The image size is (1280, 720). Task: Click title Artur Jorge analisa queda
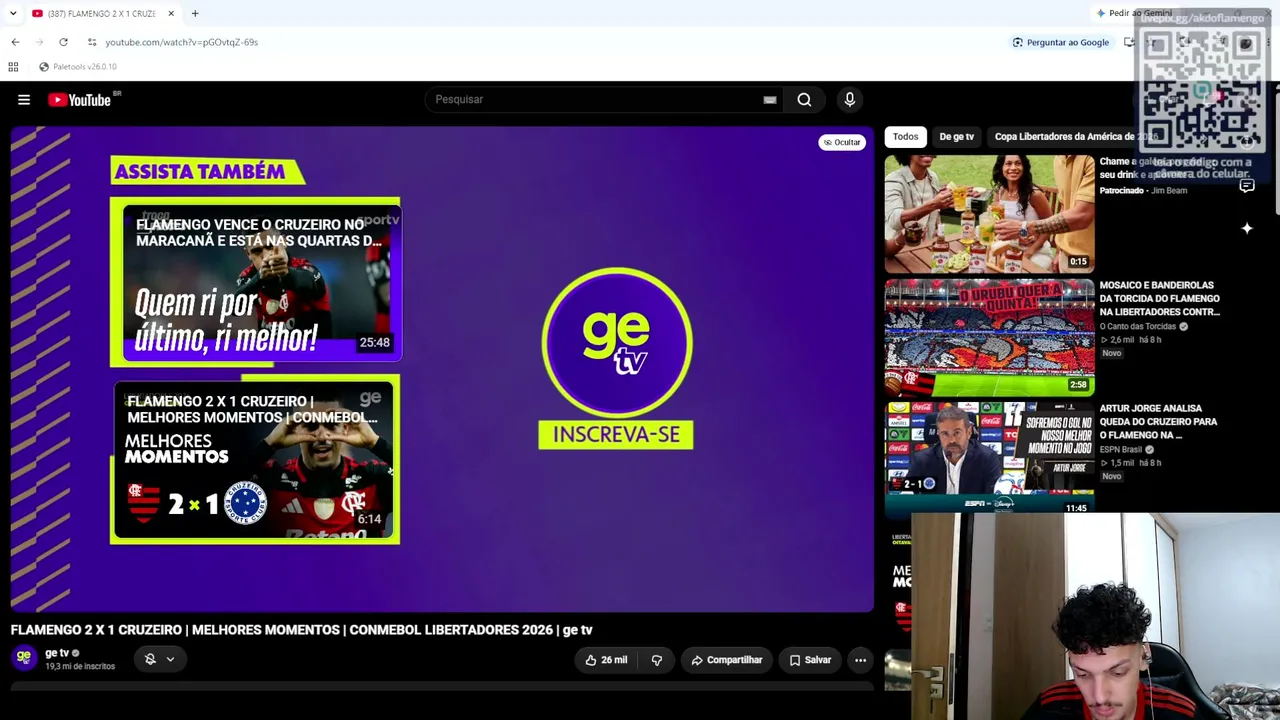(1158, 421)
